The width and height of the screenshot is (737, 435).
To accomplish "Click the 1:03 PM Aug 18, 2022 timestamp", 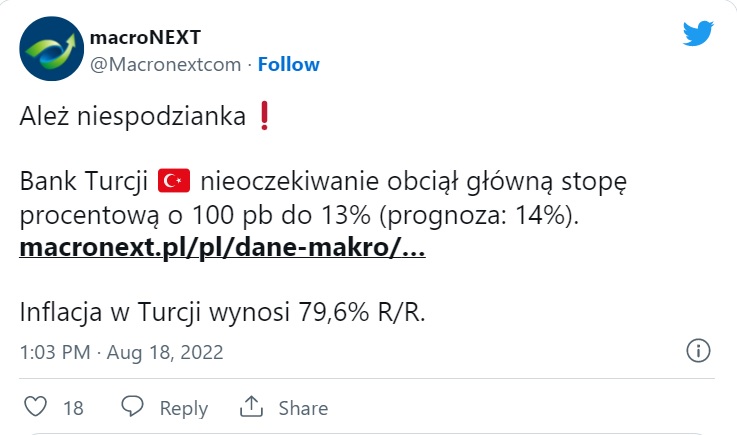I will click(x=122, y=352).
